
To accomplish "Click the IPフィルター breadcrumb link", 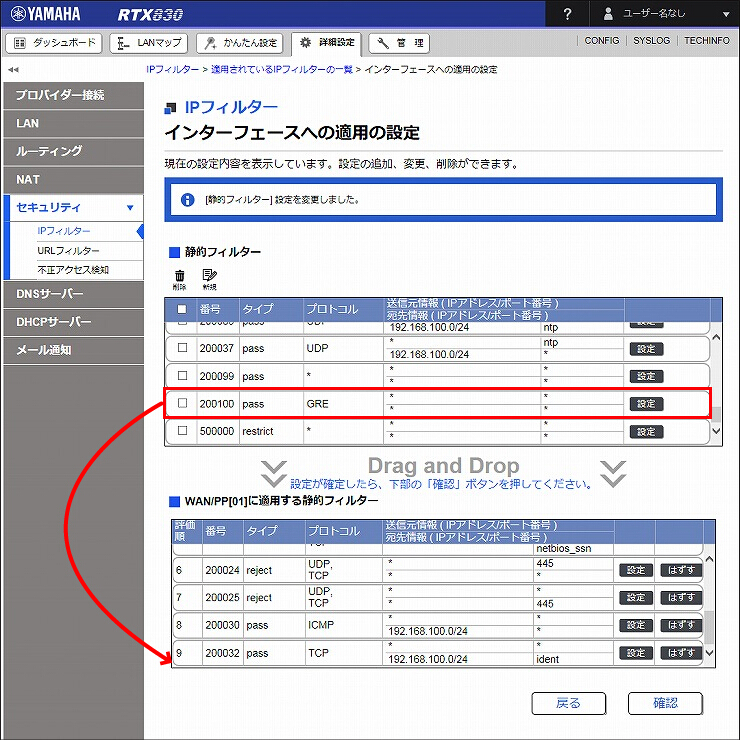I will pos(172,69).
